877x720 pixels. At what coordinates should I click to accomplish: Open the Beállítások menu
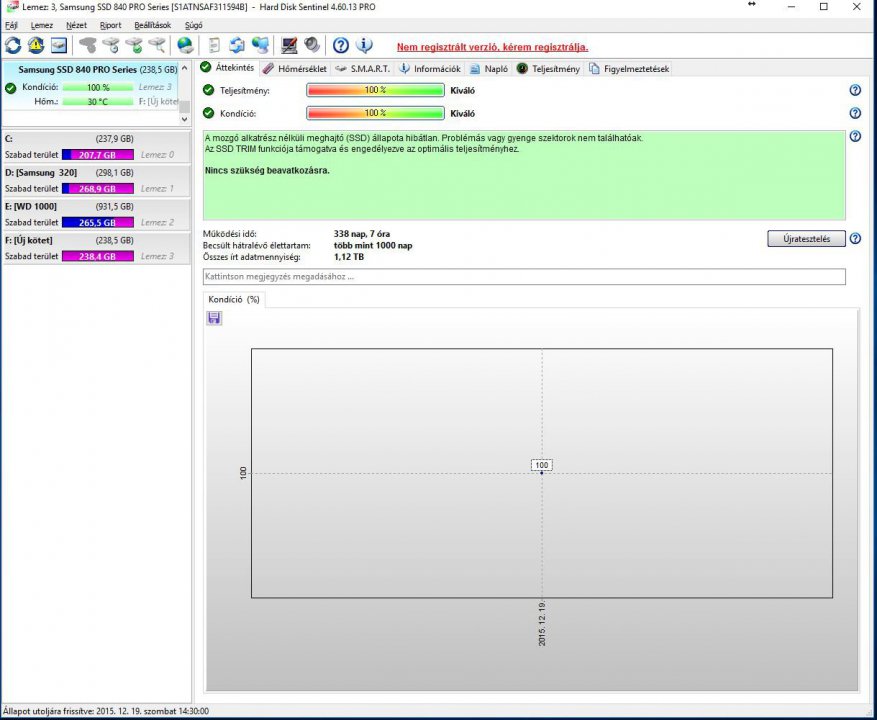153,25
